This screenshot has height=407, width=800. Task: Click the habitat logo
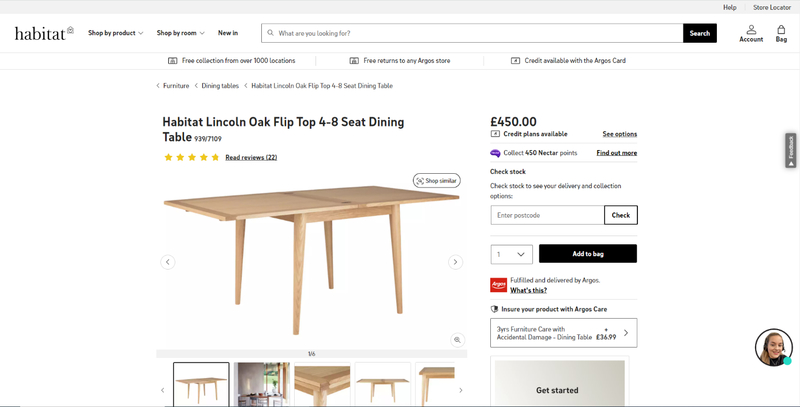click(44, 33)
